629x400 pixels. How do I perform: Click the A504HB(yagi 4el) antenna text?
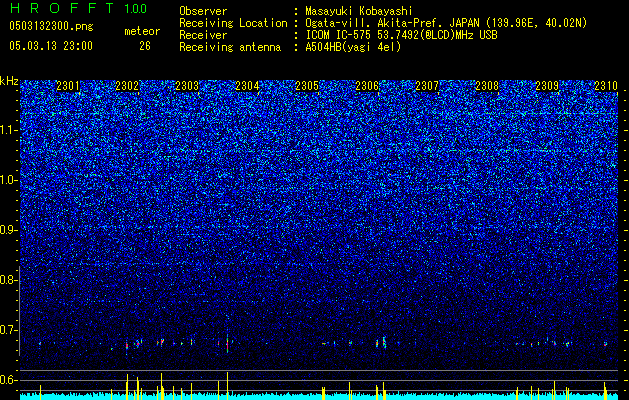coord(353,47)
